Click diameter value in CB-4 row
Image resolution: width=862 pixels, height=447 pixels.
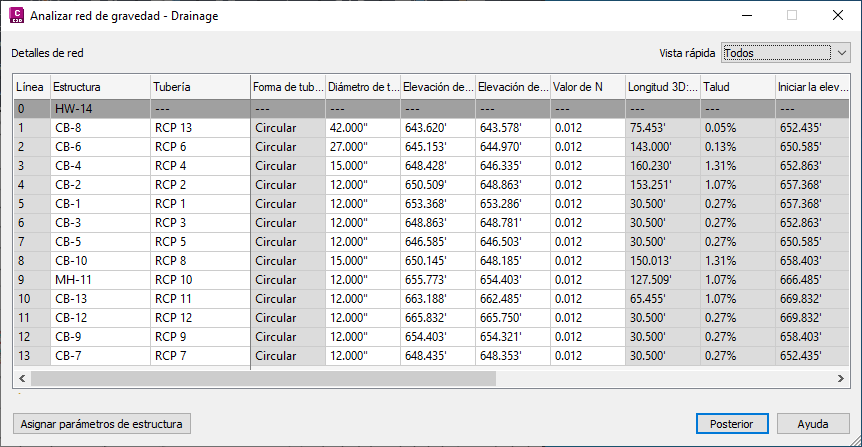[x=363, y=165]
